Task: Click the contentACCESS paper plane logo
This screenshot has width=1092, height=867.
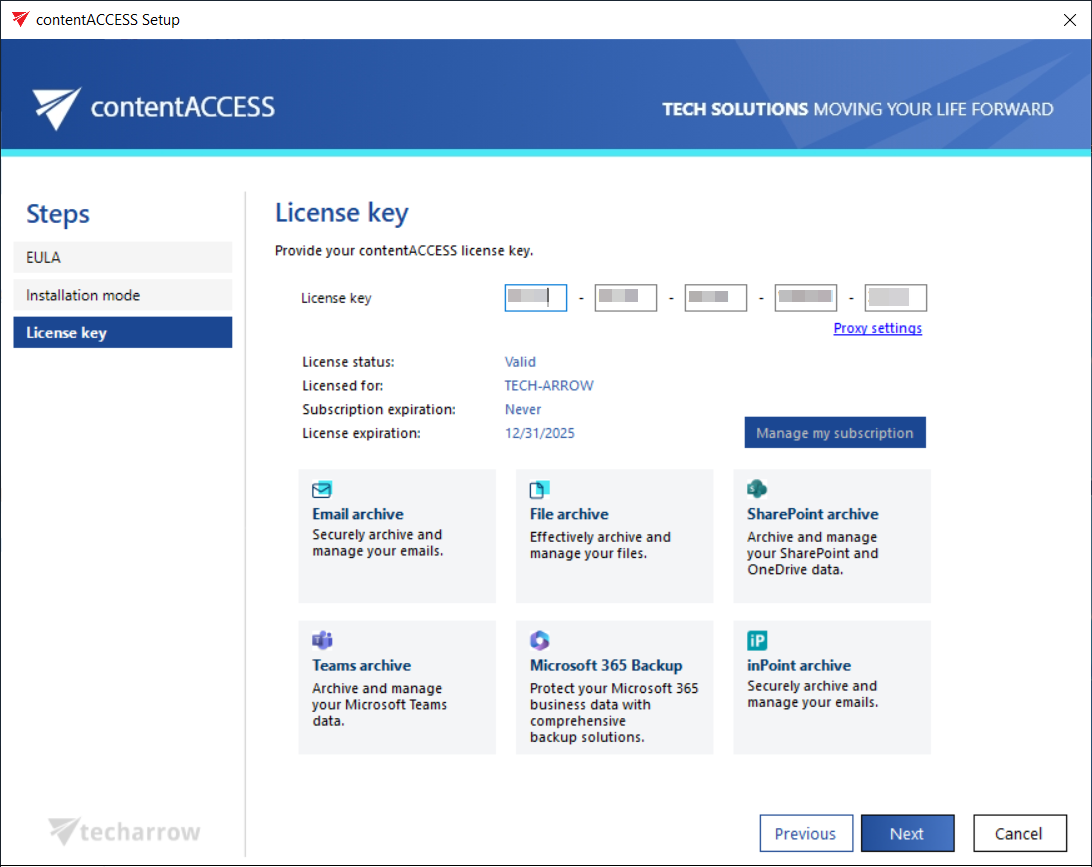Action: click(56, 108)
